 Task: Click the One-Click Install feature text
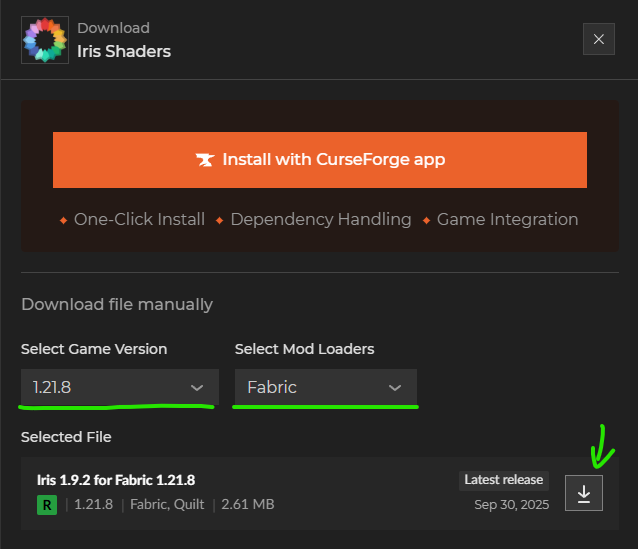tap(139, 219)
